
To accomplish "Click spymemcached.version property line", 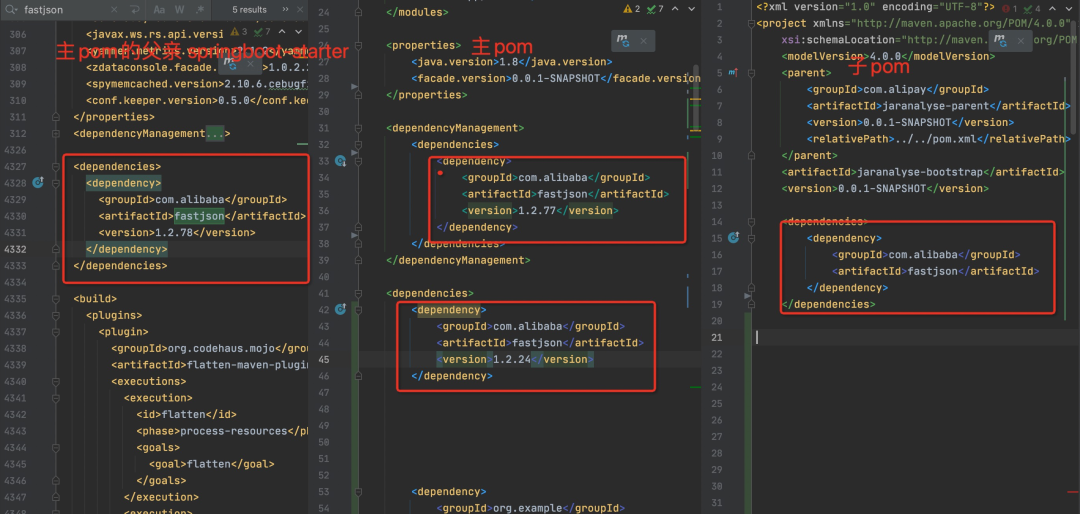I will pos(197,84).
